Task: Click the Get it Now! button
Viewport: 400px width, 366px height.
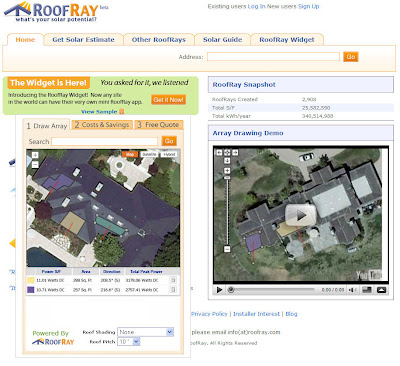Action: [168, 99]
